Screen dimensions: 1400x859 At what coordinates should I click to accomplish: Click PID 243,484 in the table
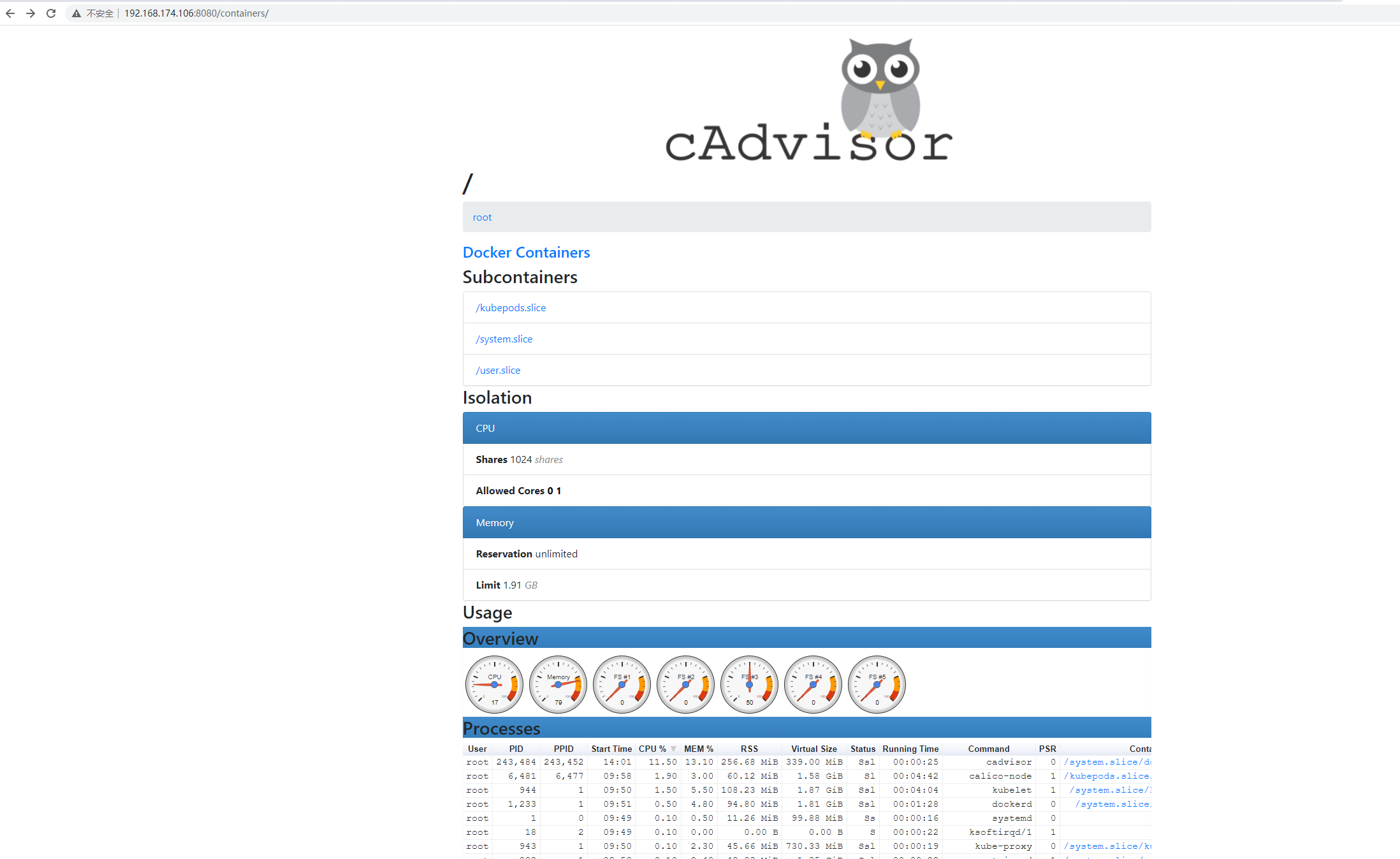516,762
